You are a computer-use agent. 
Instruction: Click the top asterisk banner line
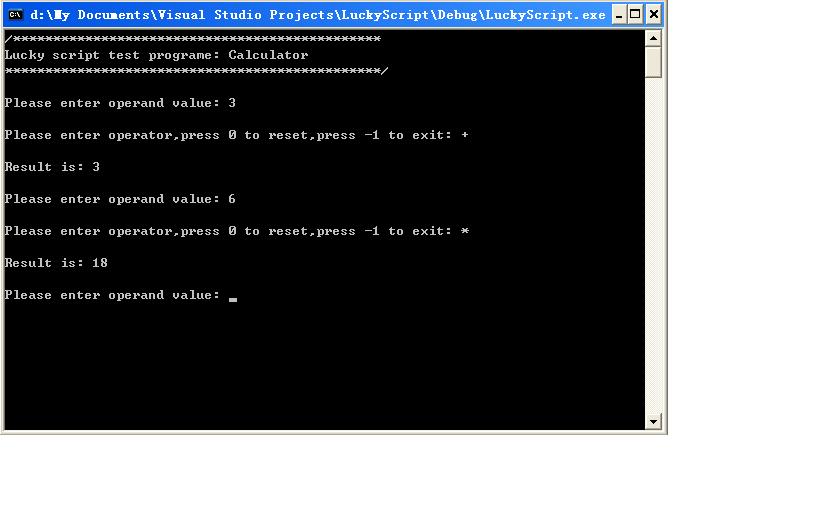[x=193, y=39]
